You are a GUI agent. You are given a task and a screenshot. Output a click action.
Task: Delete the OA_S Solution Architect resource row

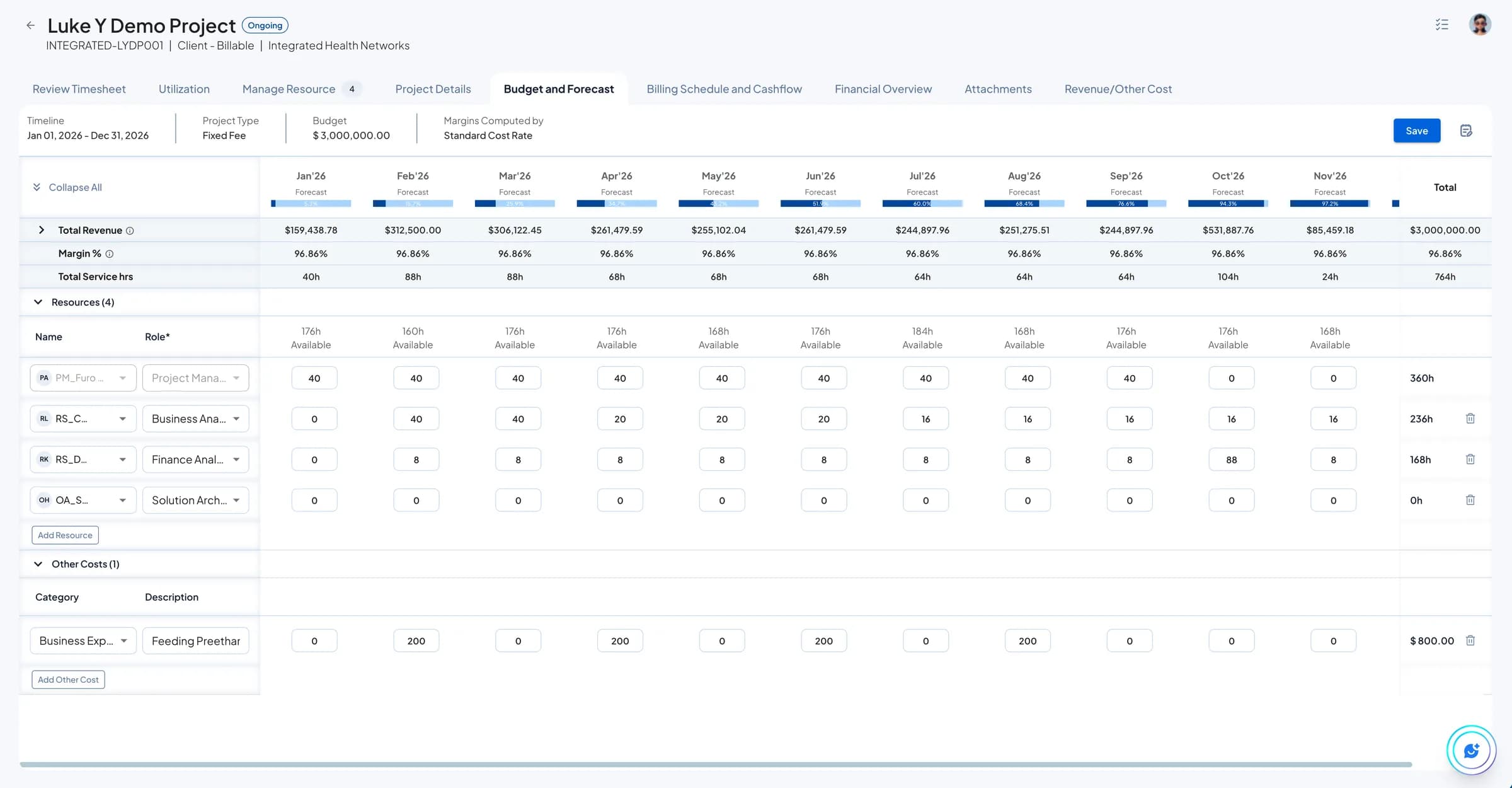(1470, 499)
